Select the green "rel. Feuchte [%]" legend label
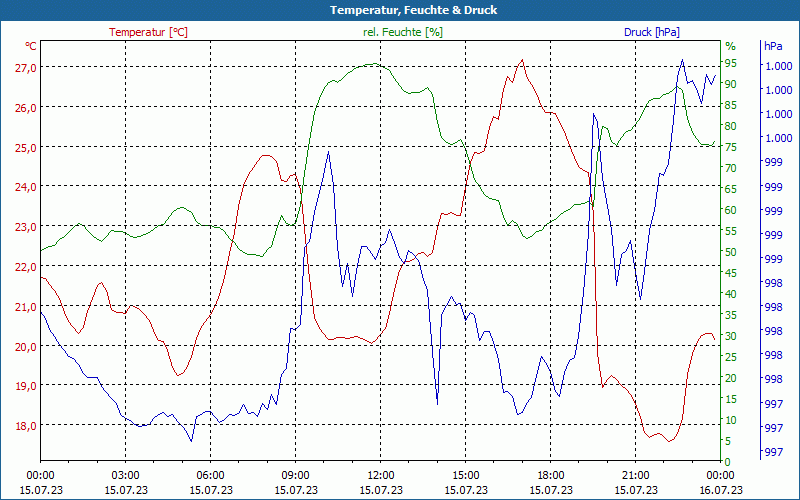Image resolution: width=800 pixels, height=500 pixels. tap(403, 32)
